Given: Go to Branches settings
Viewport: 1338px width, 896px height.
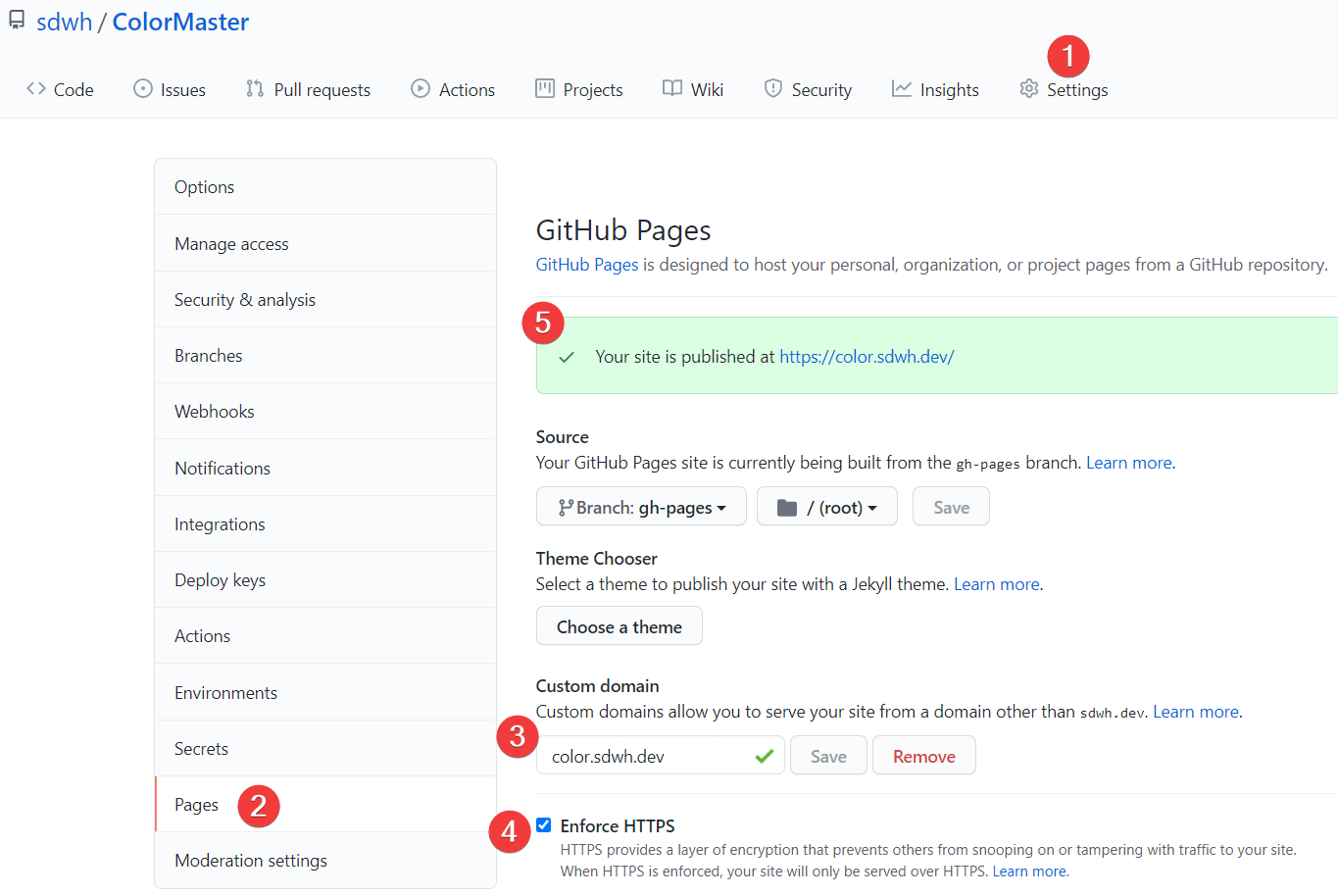Looking at the screenshot, I should (x=325, y=355).
